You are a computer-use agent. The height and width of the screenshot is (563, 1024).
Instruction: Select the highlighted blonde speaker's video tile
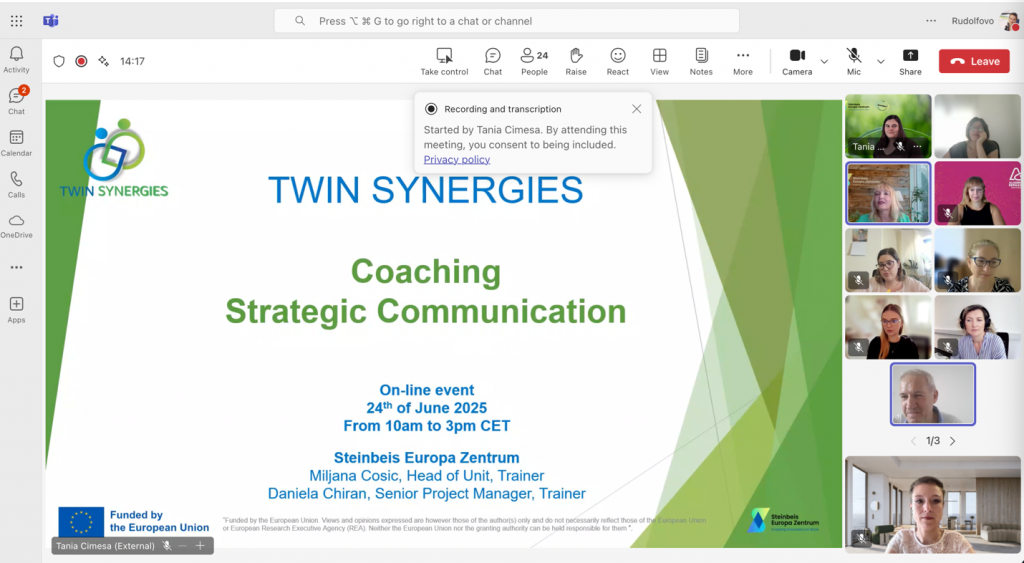point(888,193)
